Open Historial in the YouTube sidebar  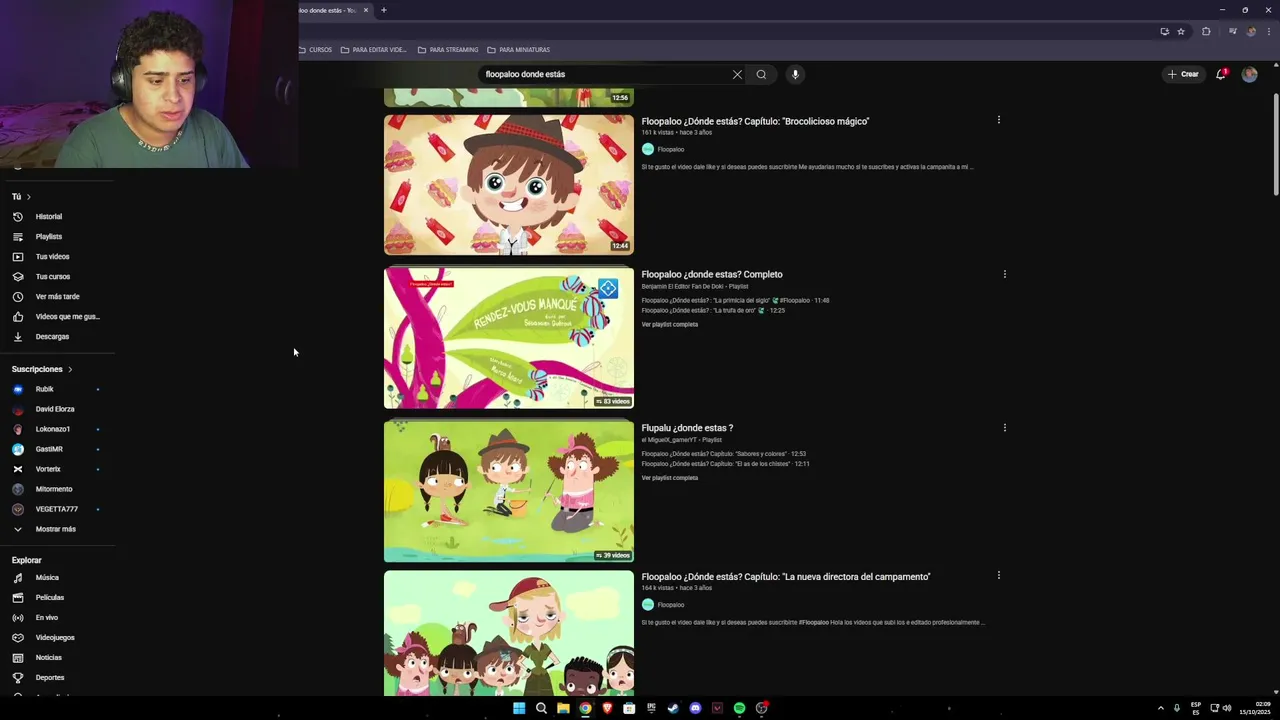[48, 217]
